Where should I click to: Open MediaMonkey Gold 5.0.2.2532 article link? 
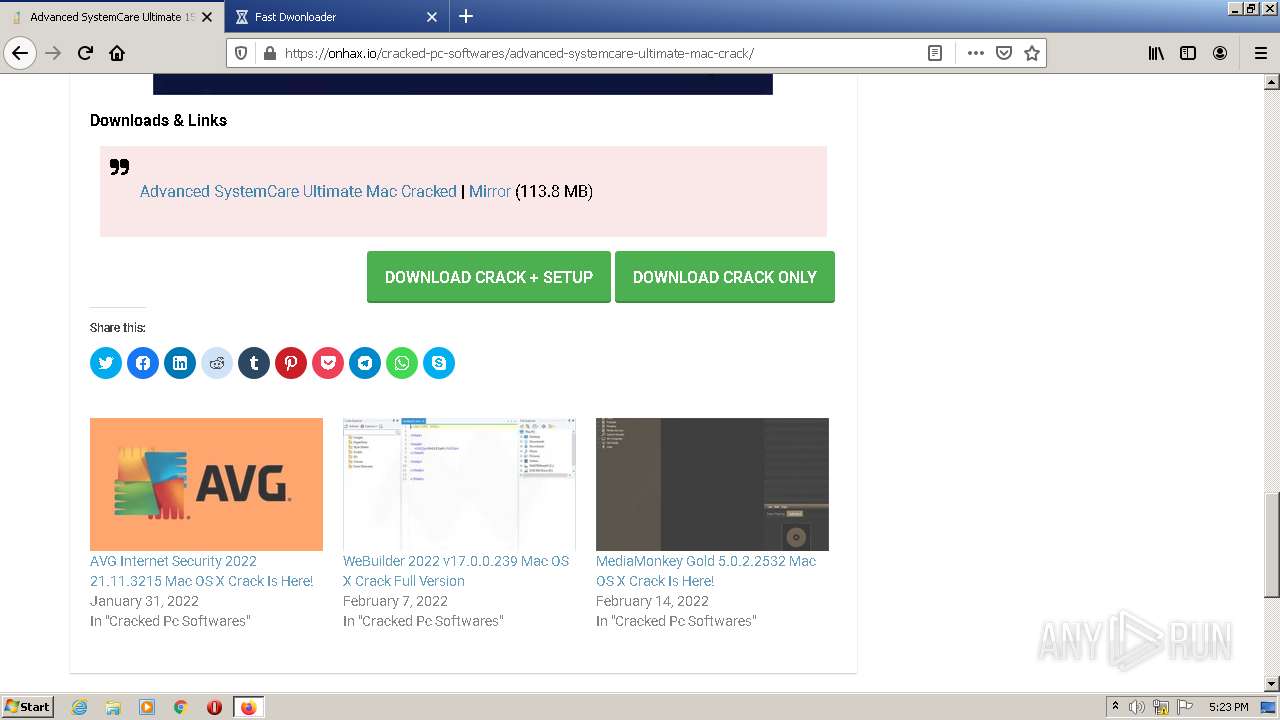[706, 571]
